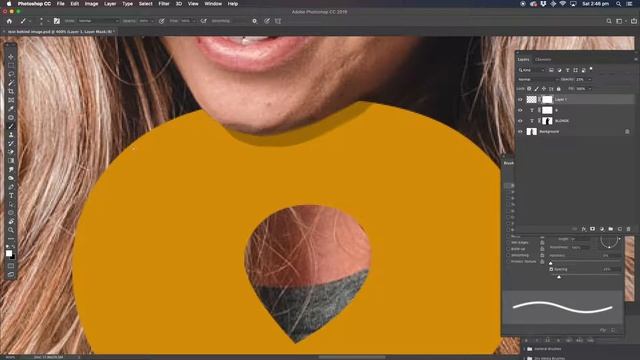The image size is (640, 360).
Task: Switch to the Channels tab
Action: click(543, 60)
